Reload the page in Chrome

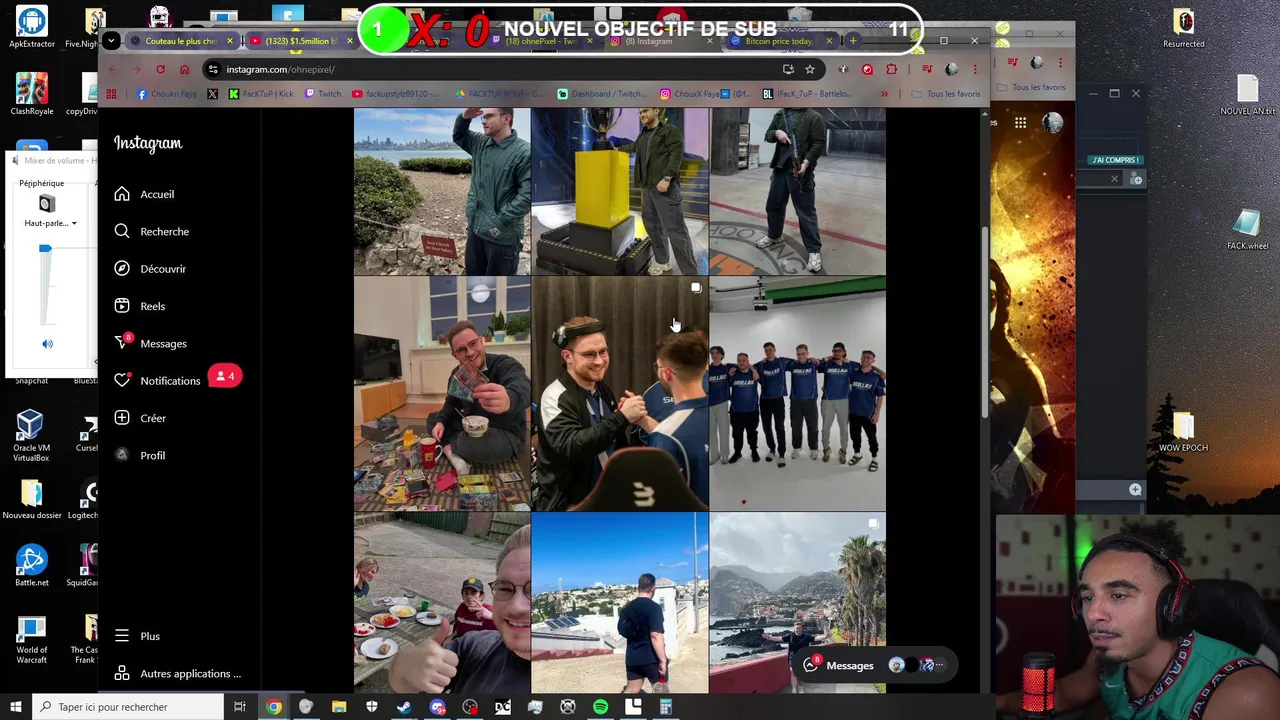pos(160,69)
